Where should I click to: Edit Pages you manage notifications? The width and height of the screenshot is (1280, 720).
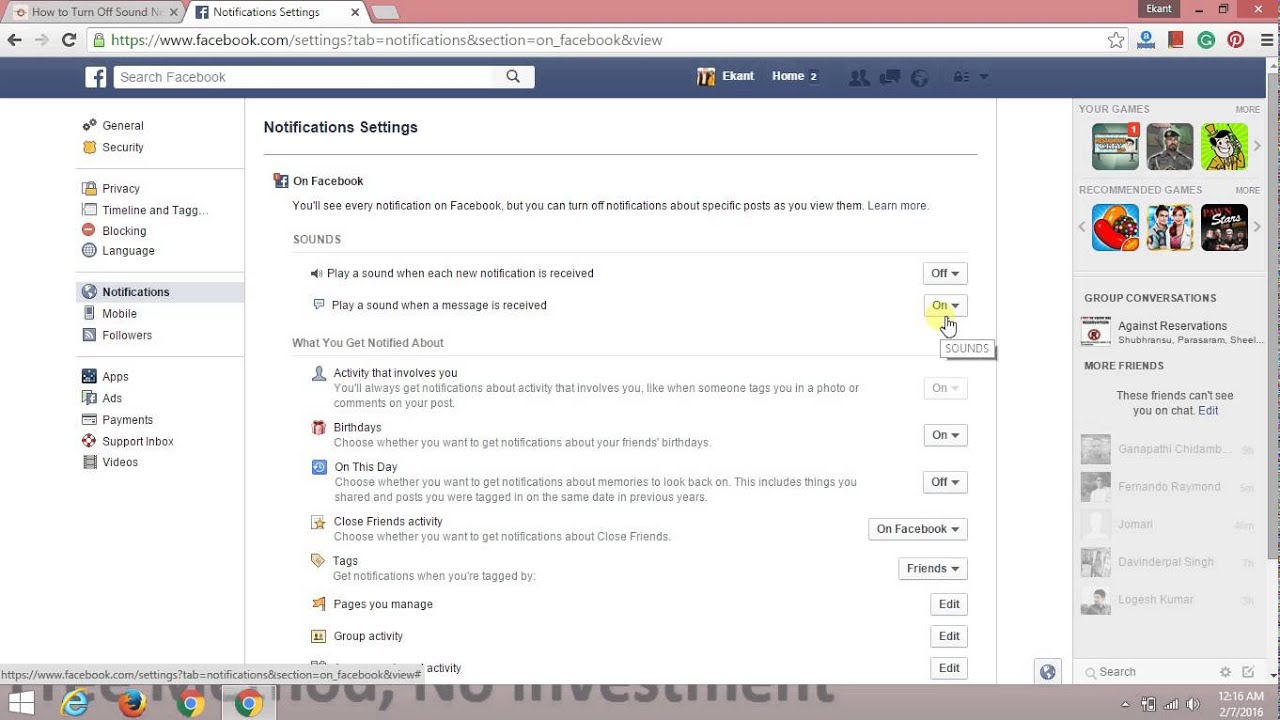[x=949, y=604]
